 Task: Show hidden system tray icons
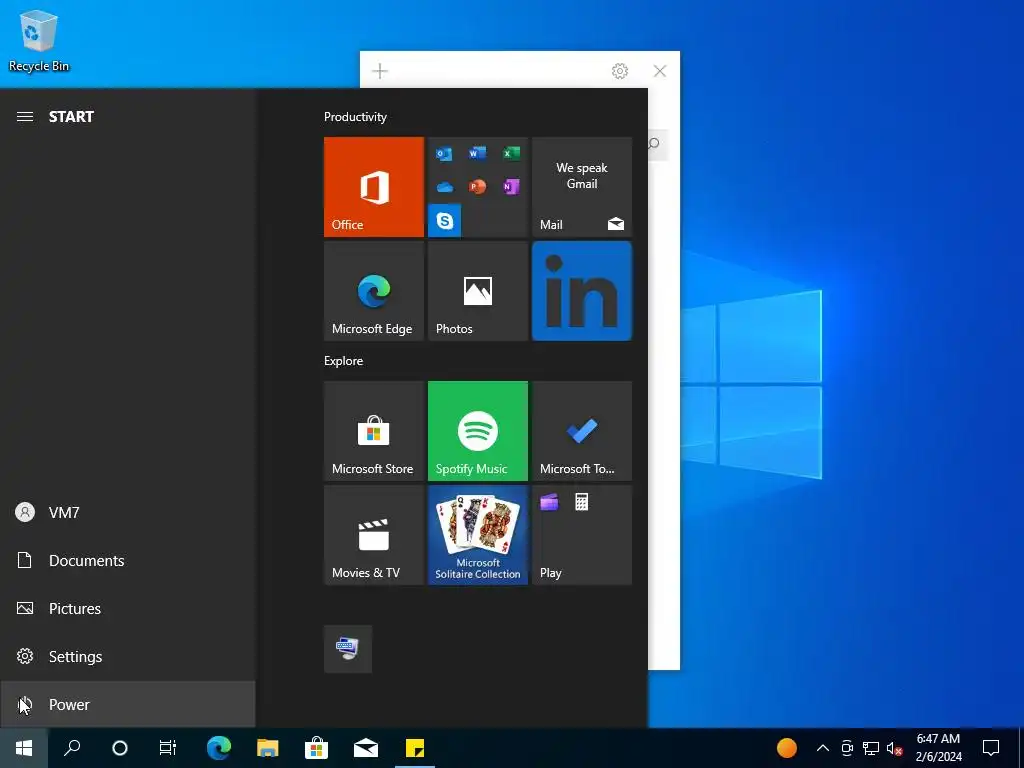point(823,748)
